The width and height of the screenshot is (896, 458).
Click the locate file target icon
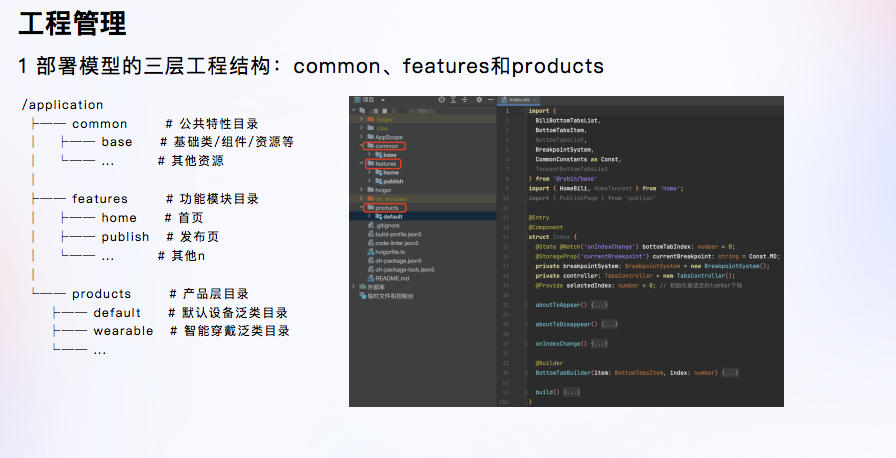[443, 100]
